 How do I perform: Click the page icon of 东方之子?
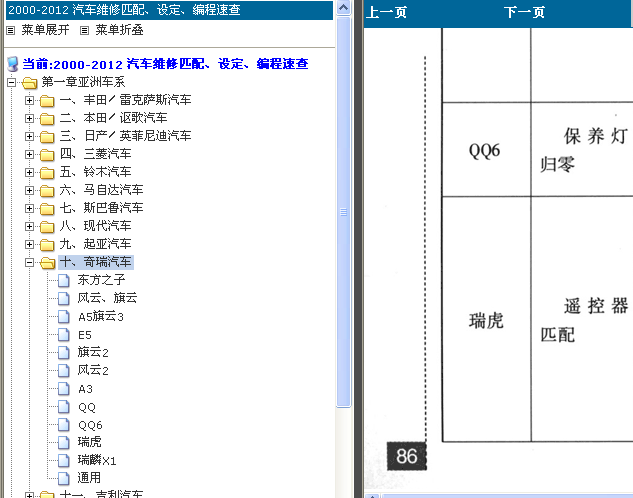[64, 280]
